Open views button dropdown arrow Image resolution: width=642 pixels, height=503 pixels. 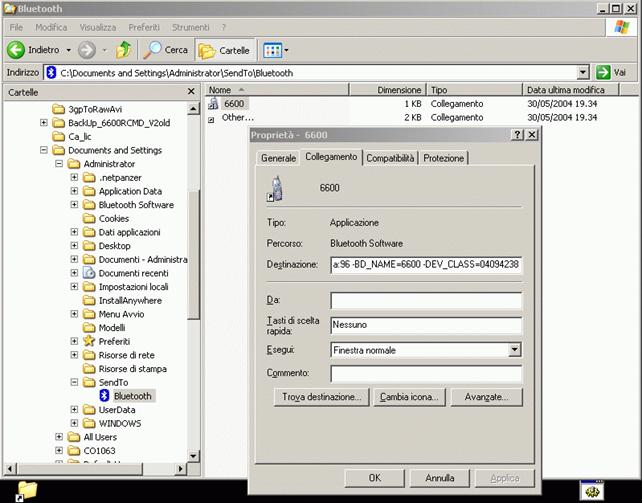[286, 50]
